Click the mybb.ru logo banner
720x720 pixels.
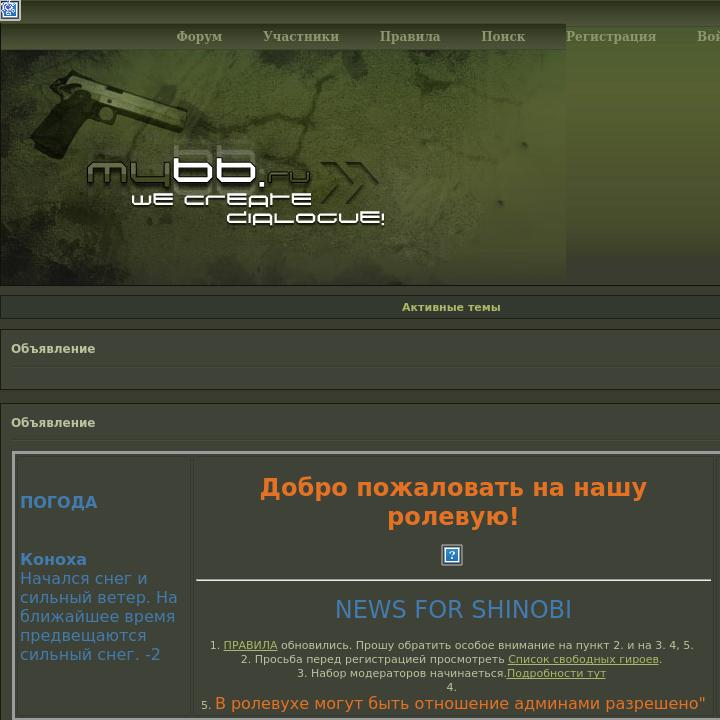(198, 172)
